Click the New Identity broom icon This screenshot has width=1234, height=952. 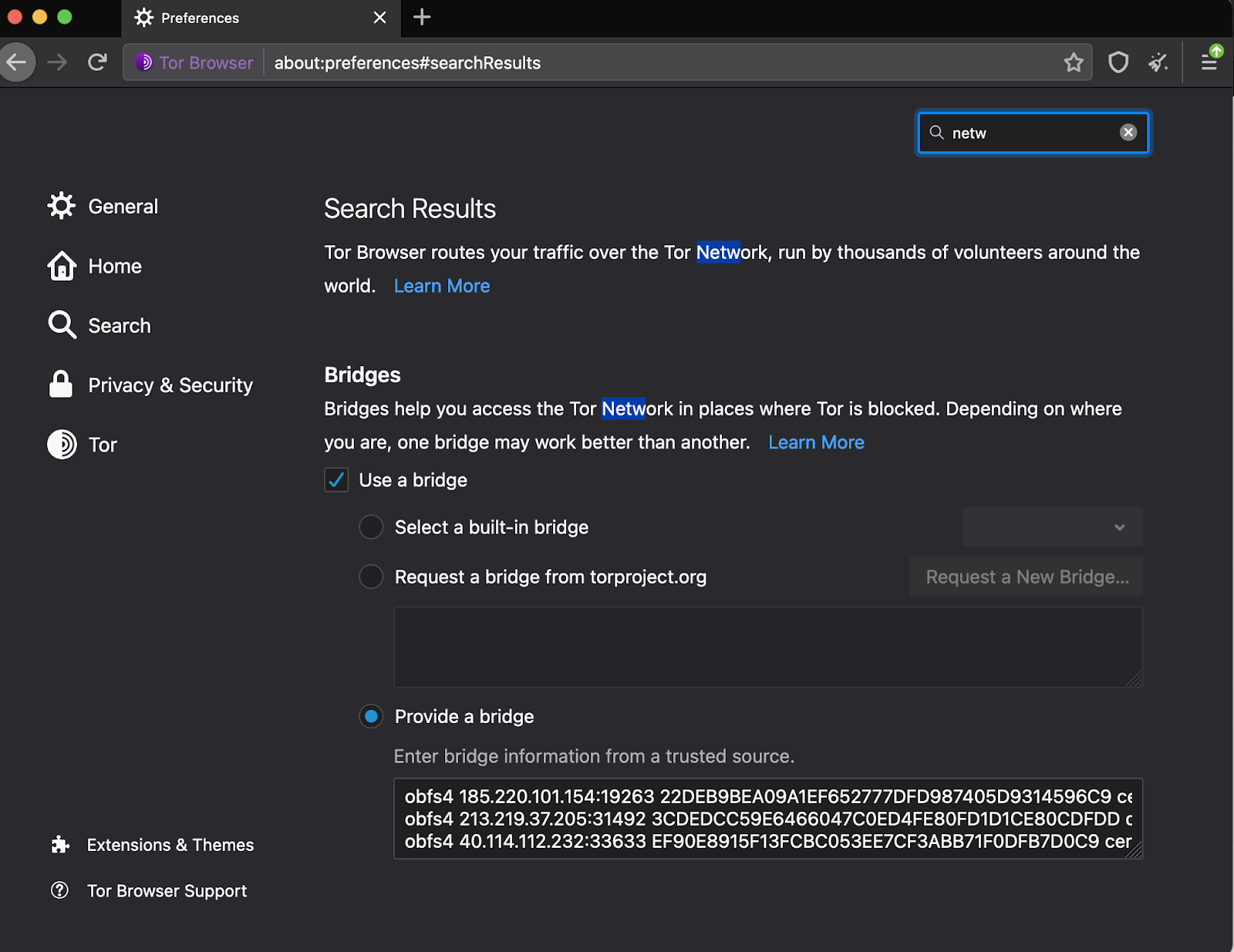1158,62
